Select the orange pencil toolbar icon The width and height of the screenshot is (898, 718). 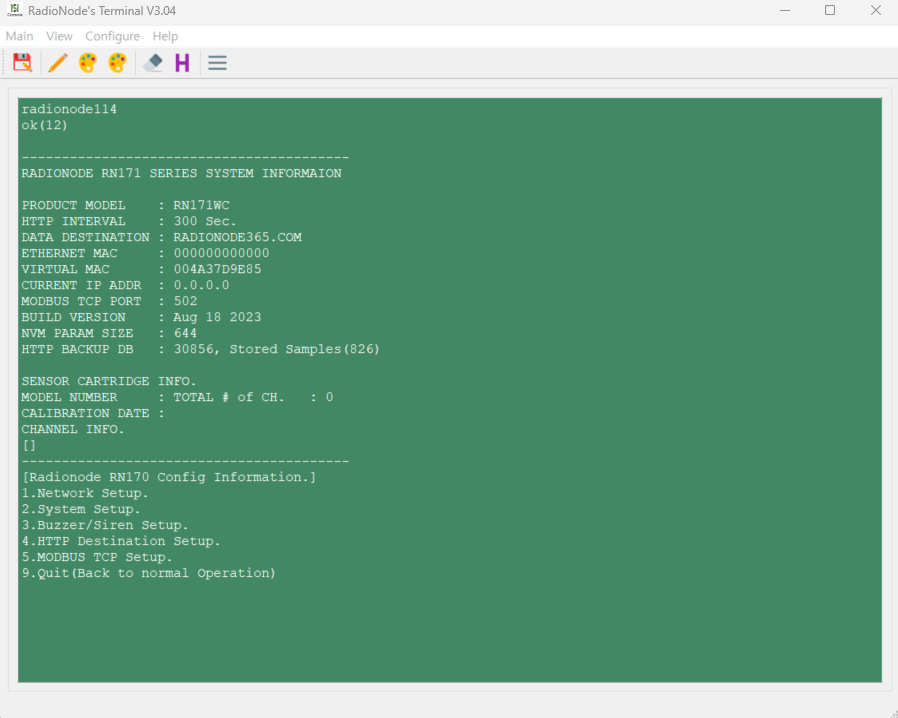point(58,62)
